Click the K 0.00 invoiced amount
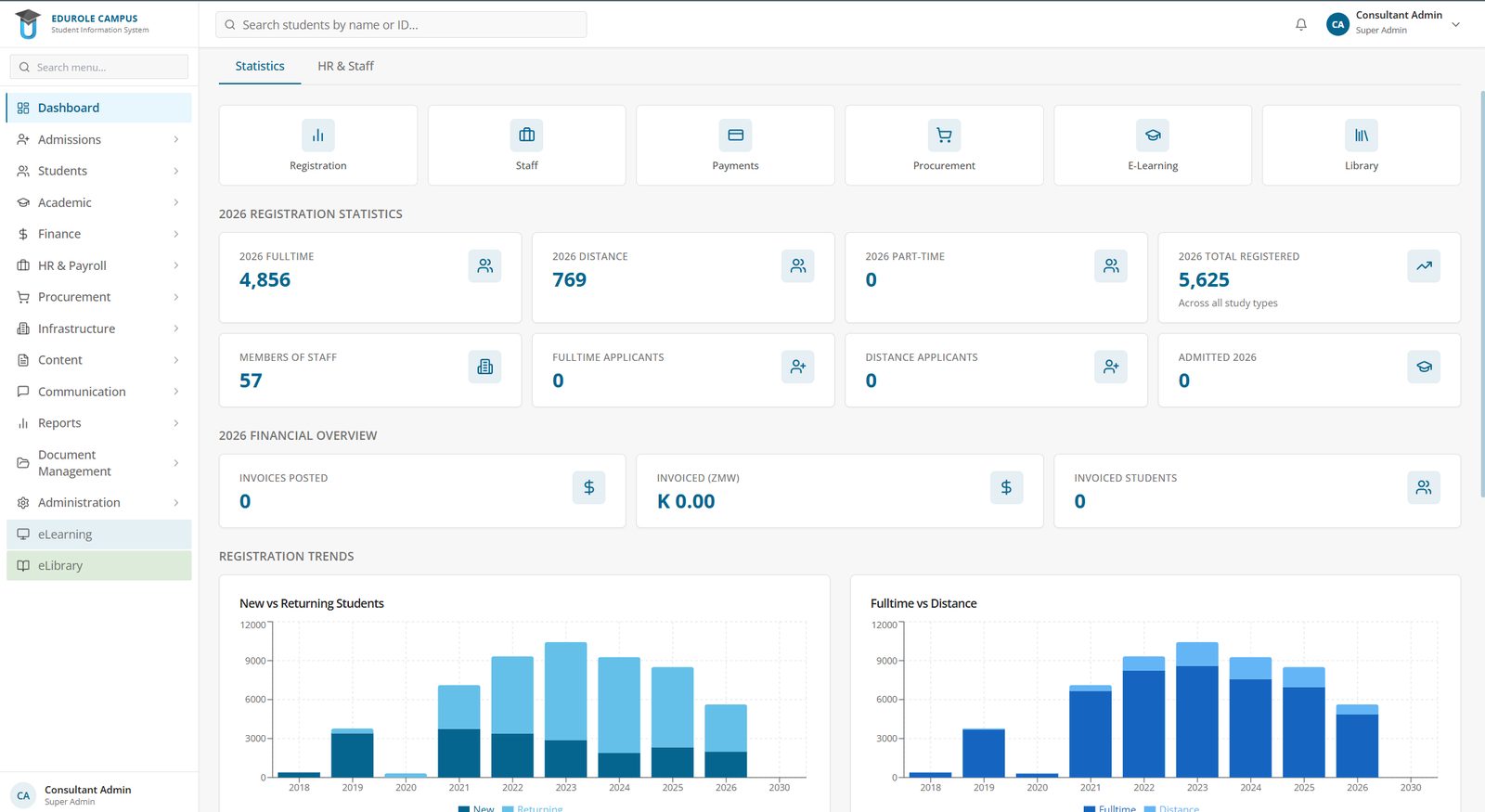The image size is (1485, 812). click(x=686, y=502)
